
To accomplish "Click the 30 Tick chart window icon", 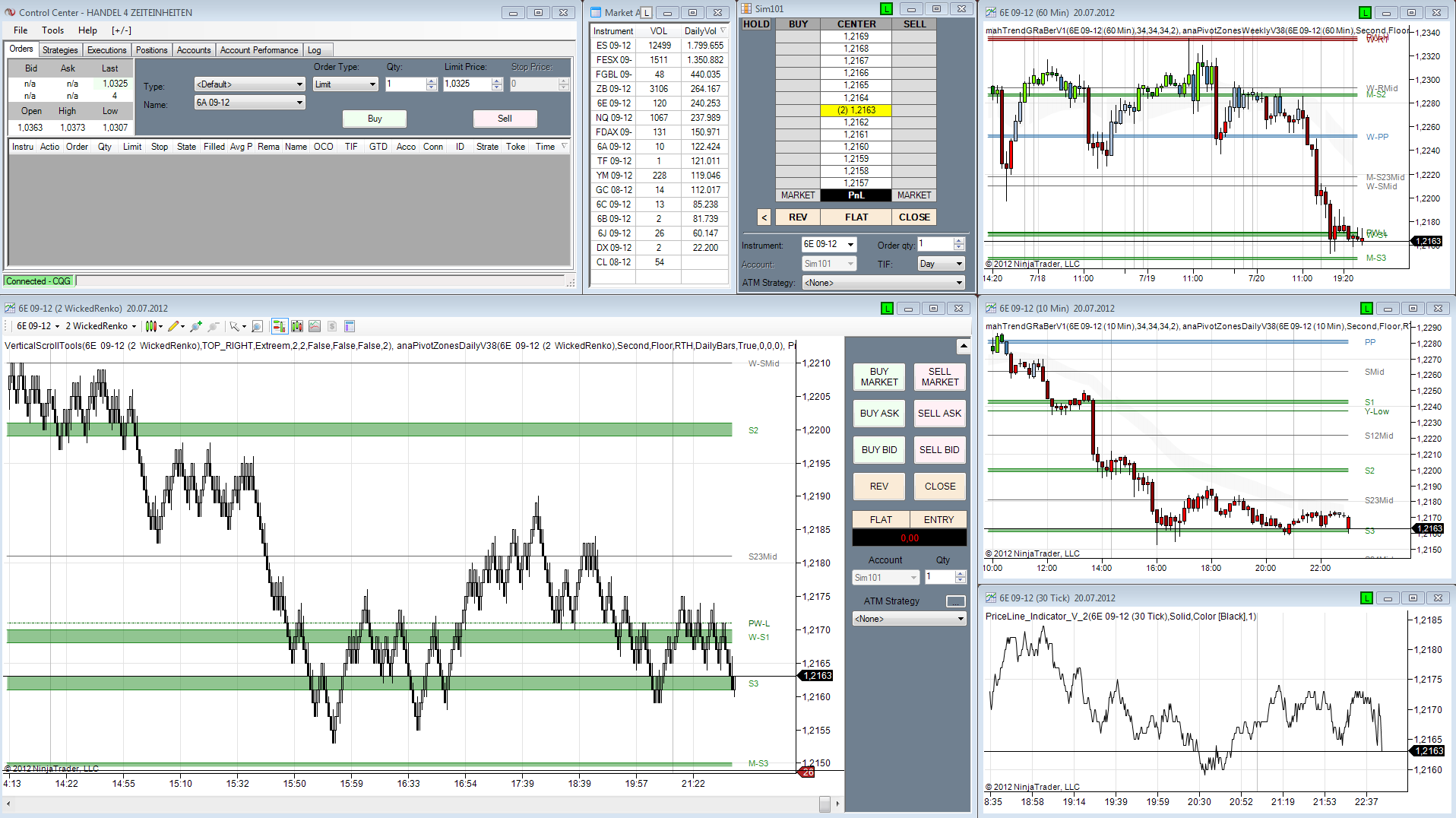I will (991, 598).
